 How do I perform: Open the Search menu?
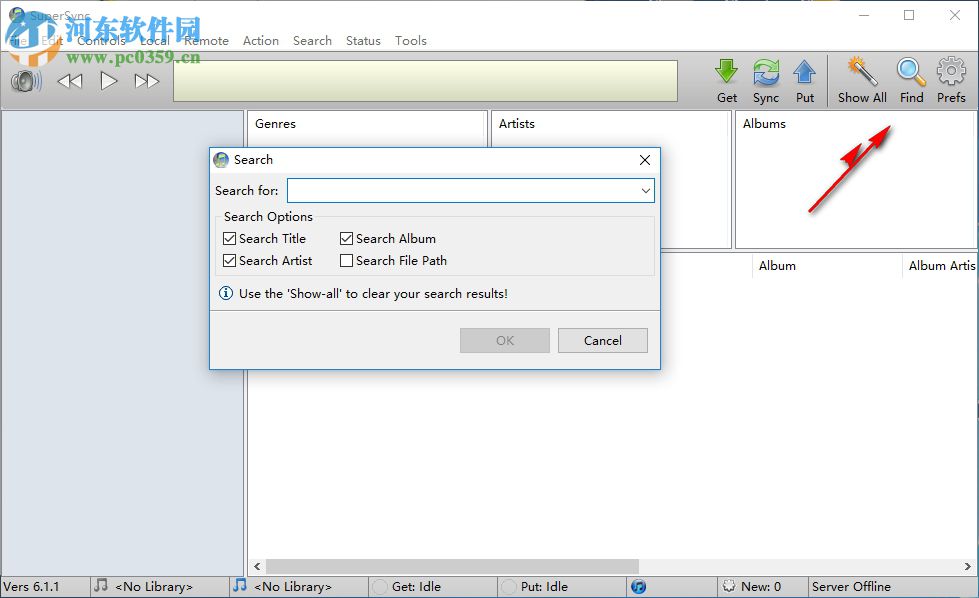coord(312,41)
